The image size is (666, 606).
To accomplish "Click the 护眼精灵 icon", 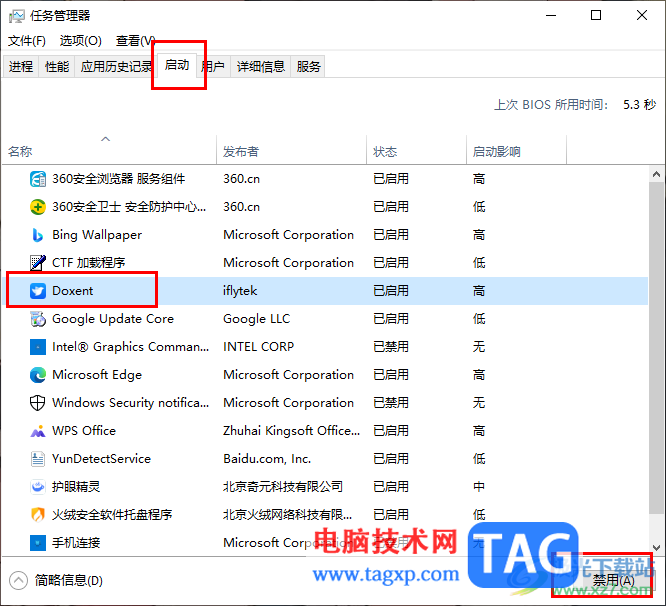I will tap(38, 487).
